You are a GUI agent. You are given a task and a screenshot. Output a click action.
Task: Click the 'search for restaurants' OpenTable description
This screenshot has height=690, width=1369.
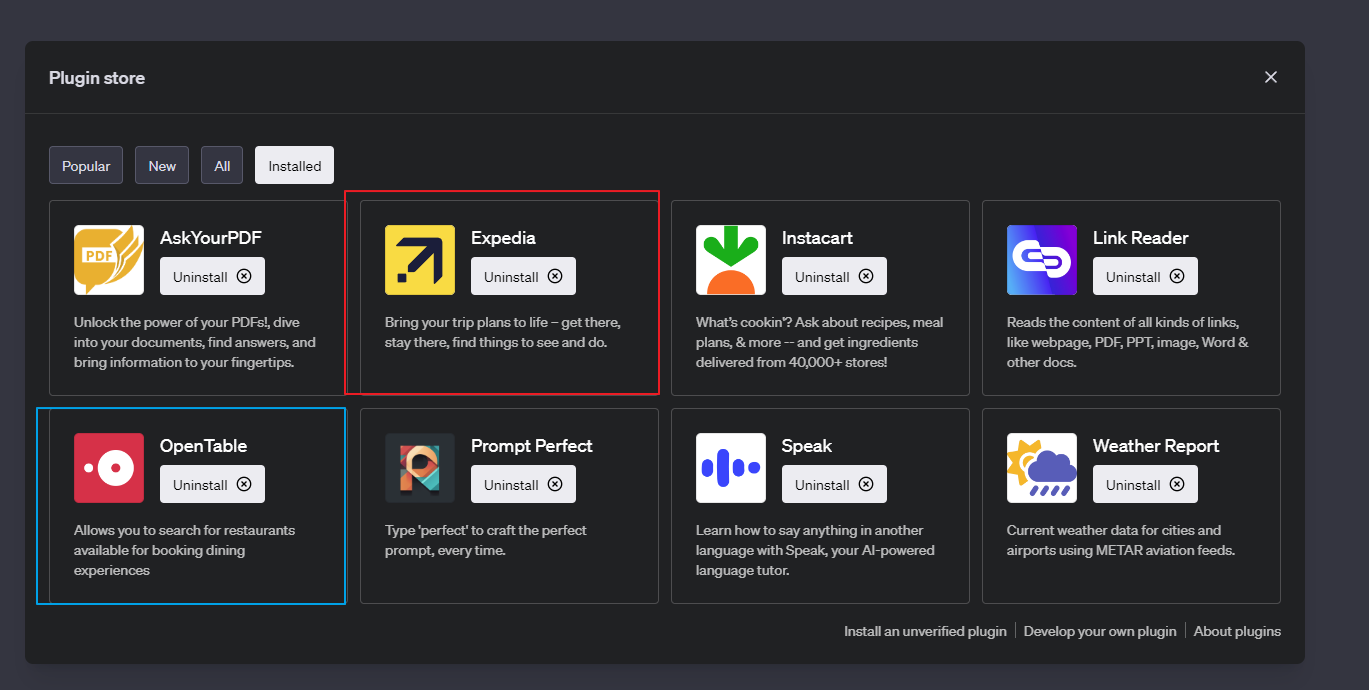[185, 550]
